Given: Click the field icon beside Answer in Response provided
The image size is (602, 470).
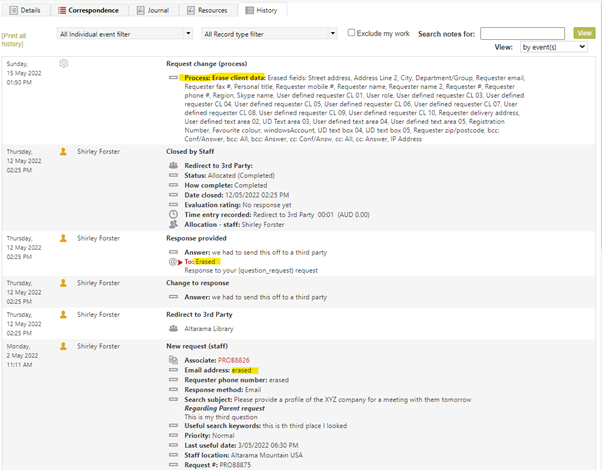Looking at the screenshot, I should point(174,252).
